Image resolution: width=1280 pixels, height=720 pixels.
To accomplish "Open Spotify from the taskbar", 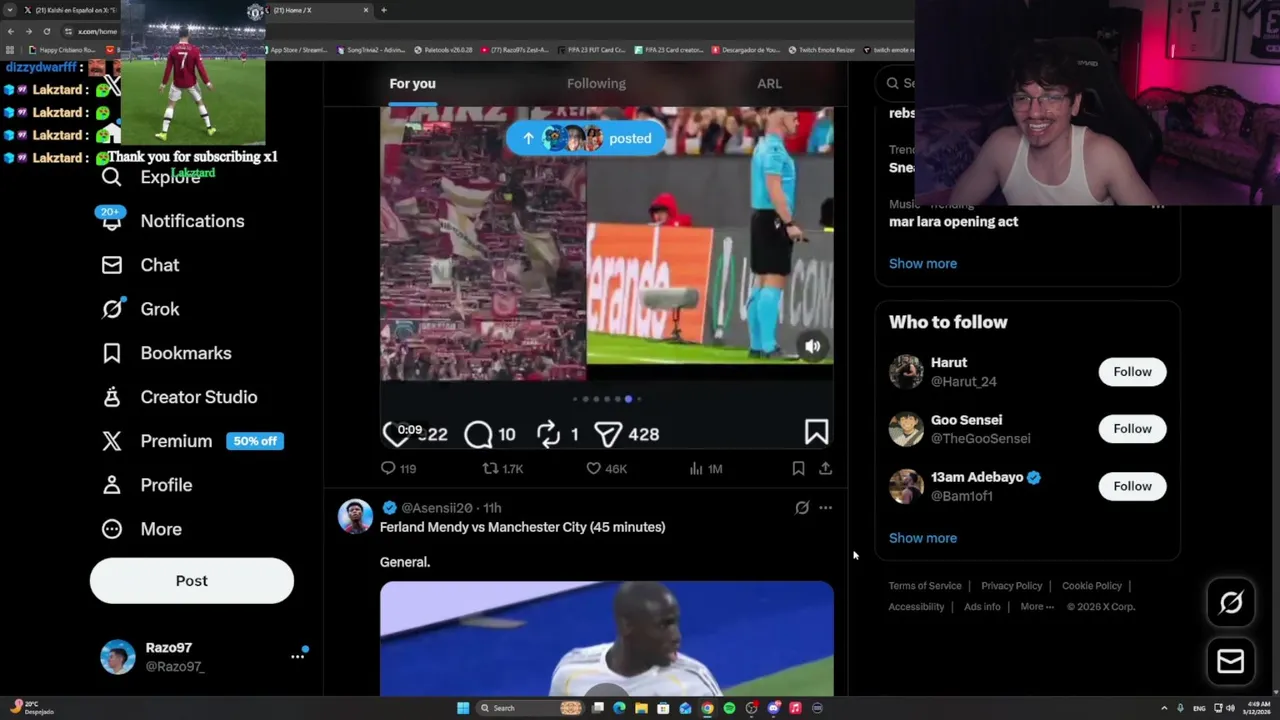I will coord(729,708).
